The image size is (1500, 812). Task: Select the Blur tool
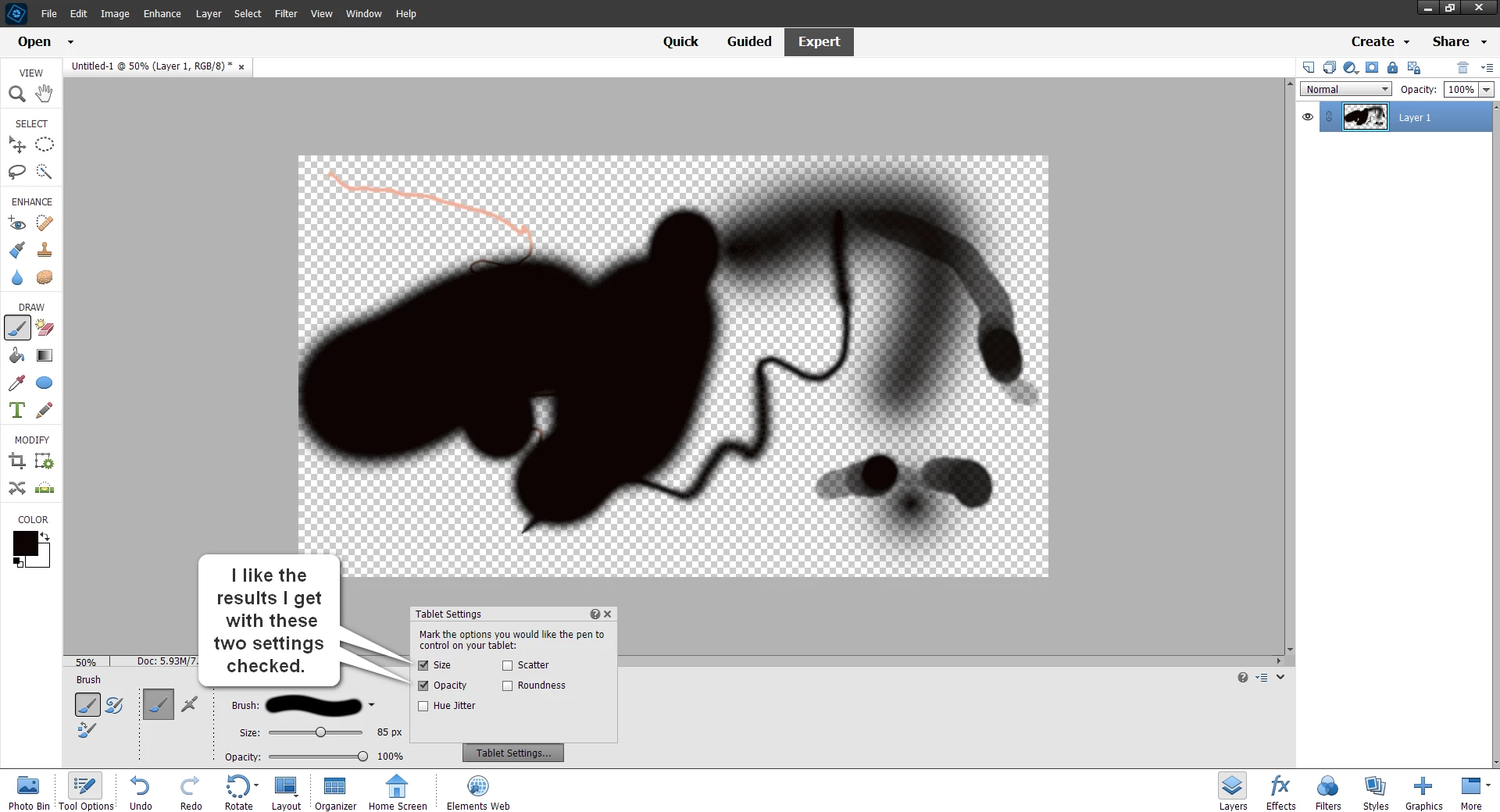click(17, 278)
